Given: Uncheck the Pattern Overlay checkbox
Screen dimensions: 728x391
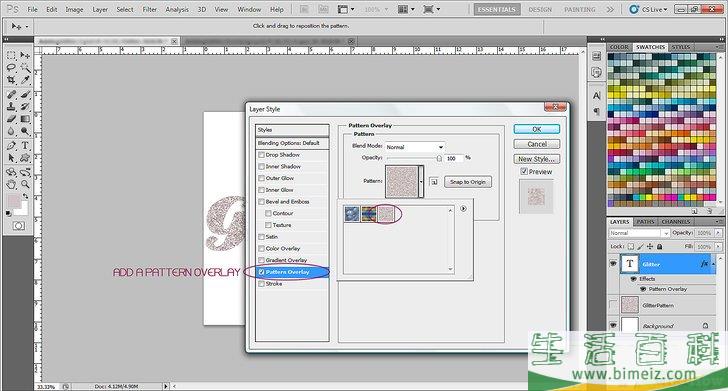Looking at the screenshot, I should click(261, 272).
